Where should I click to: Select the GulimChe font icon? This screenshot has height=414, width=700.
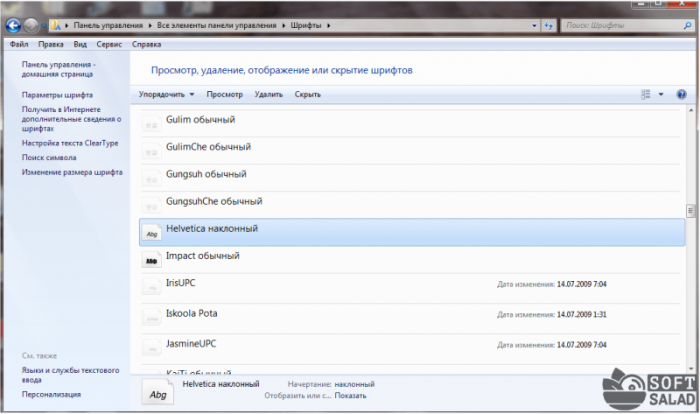pyautogui.click(x=151, y=151)
